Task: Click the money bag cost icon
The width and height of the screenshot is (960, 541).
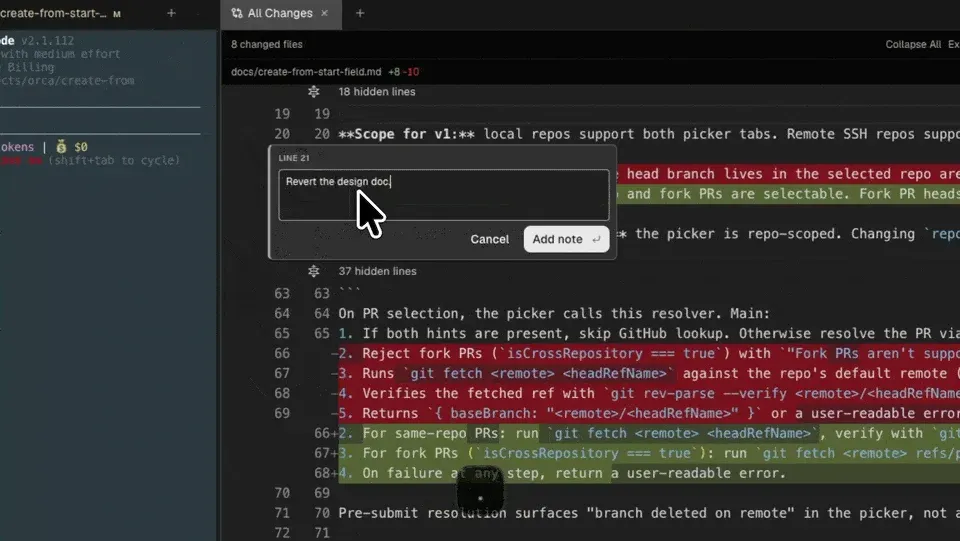Action: point(61,147)
